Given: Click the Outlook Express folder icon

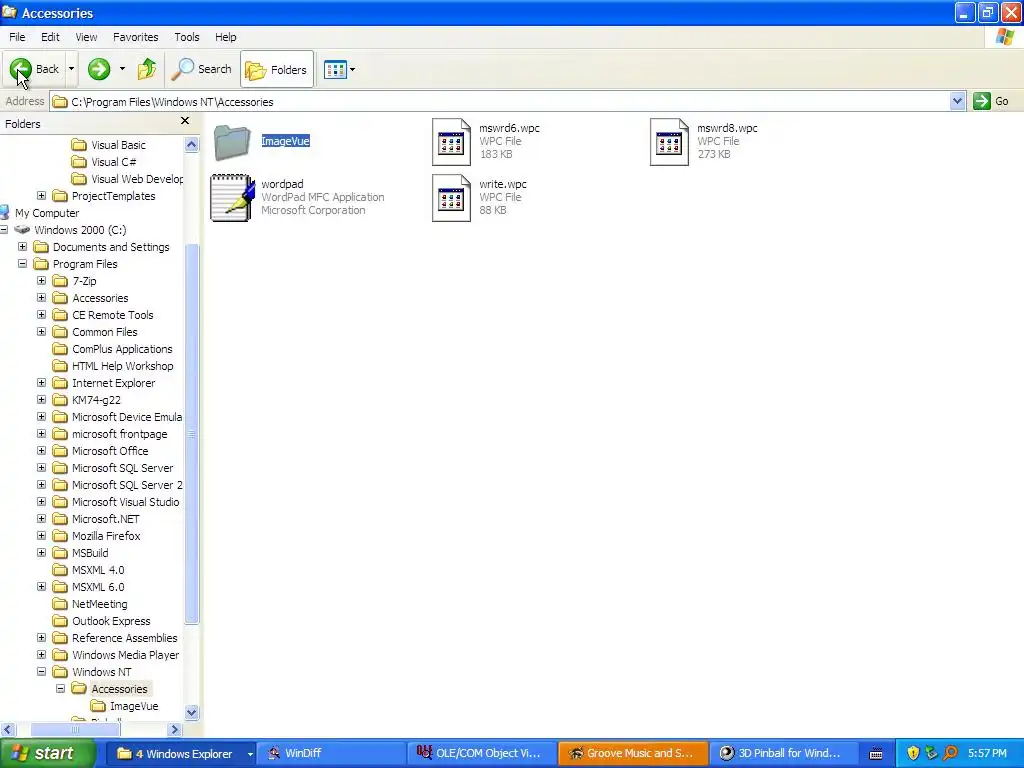Looking at the screenshot, I should [x=60, y=620].
